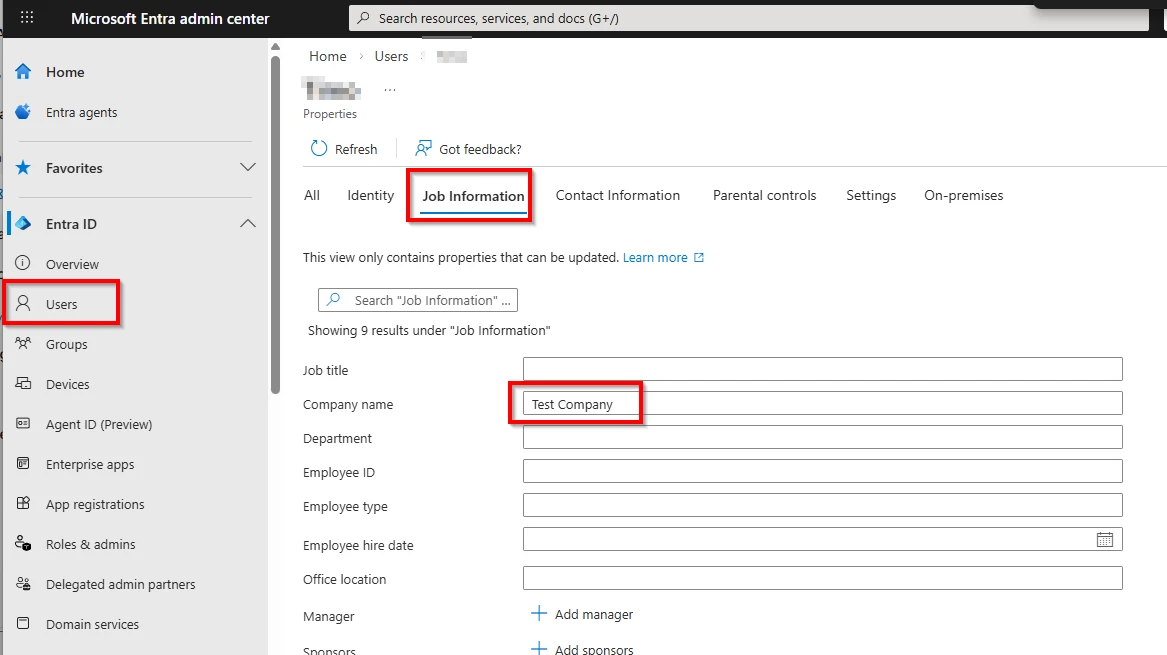1167x655 pixels.
Task: Open the app launcher waffle icon
Action: (x=27, y=18)
